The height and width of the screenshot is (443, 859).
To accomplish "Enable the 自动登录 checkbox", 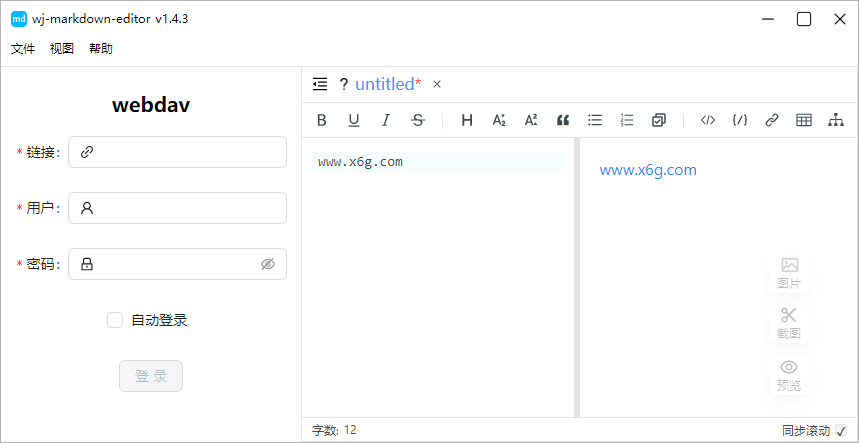I will point(115,320).
